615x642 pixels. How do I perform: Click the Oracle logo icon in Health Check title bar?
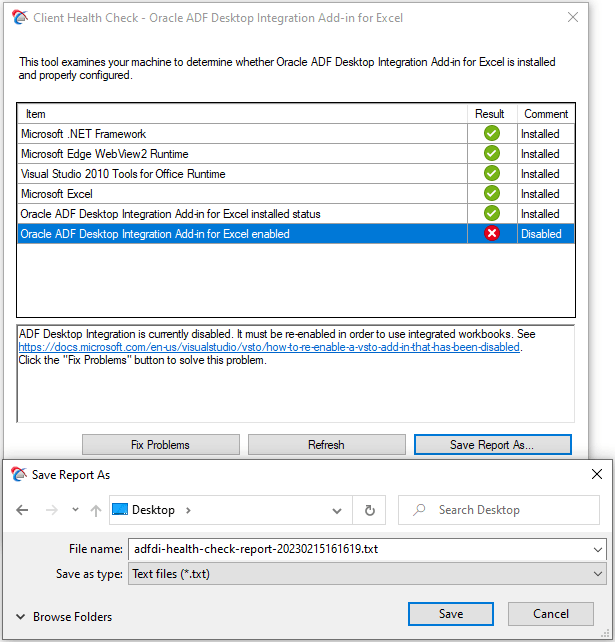pyautogui.click(x=19, y=17)
